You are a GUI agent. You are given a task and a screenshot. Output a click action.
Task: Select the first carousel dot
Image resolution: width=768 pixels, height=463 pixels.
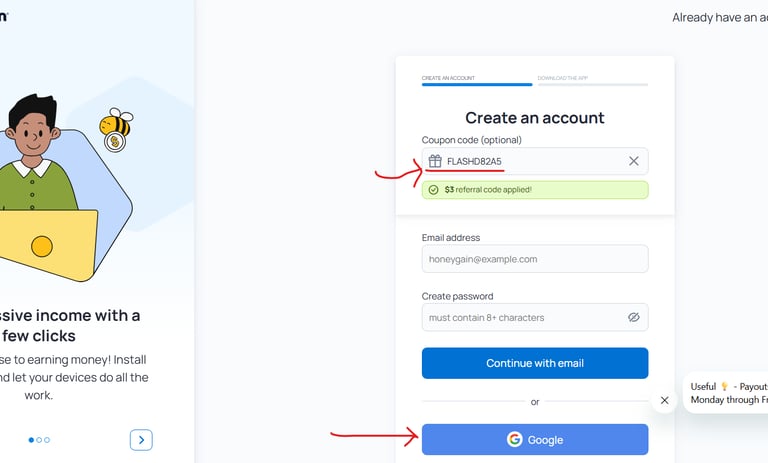pos(31,439)
